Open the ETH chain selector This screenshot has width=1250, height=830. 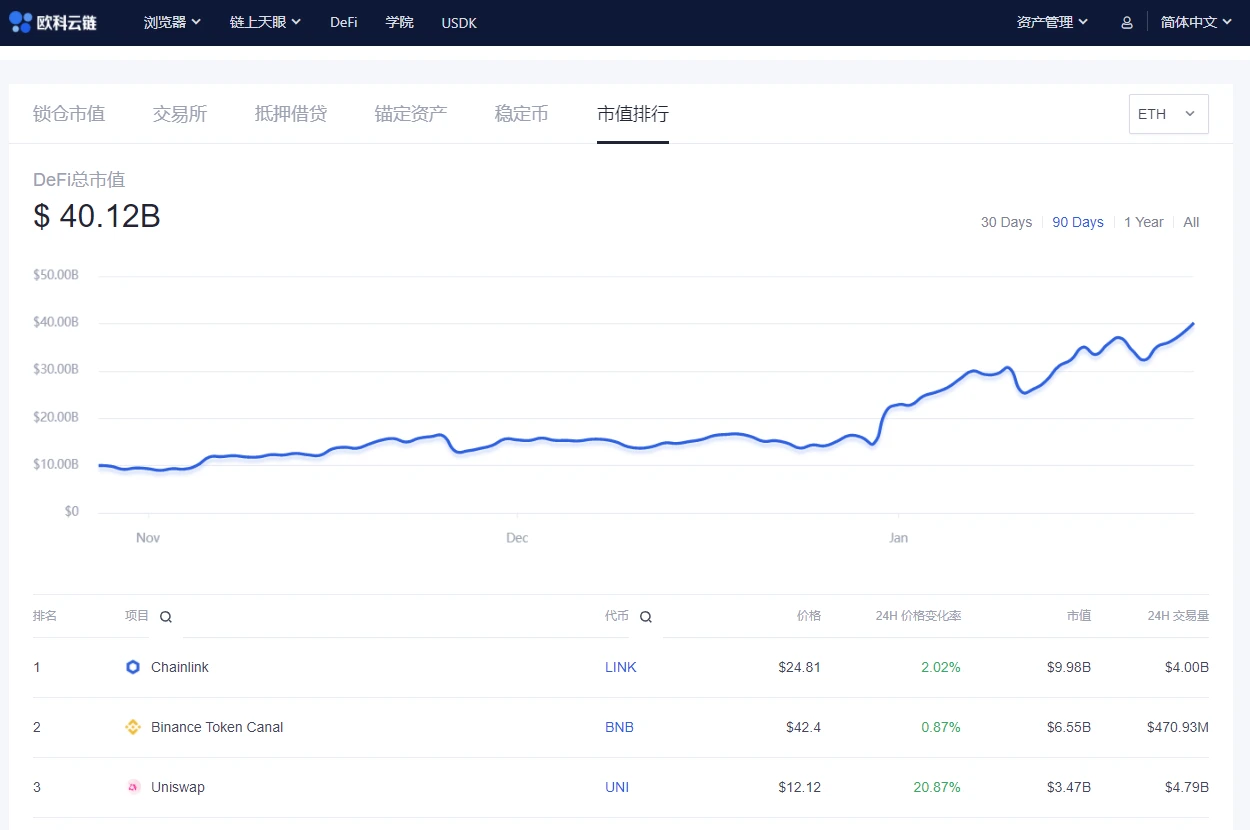(x=1168, y=114)
